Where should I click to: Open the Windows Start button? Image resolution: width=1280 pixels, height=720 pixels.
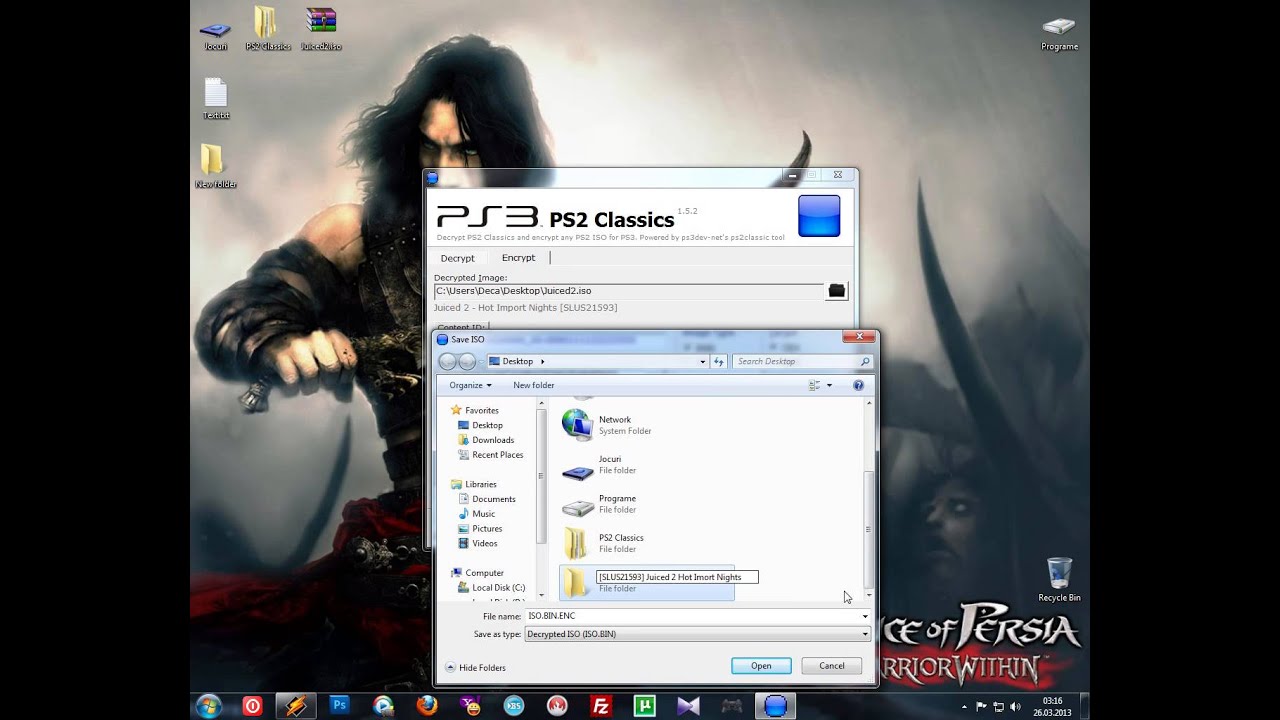(x=209, y=705)
